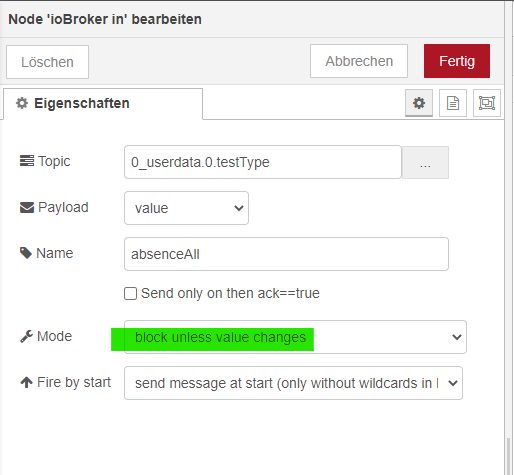Open the Fire by start dropdown
The width and height of the screenshot is (514, 475).
tap(293, 383)
